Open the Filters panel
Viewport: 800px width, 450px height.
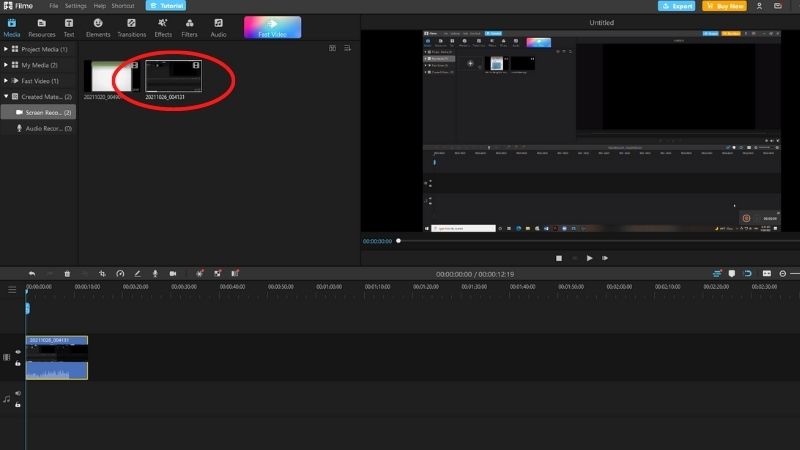tap(189, 28)
